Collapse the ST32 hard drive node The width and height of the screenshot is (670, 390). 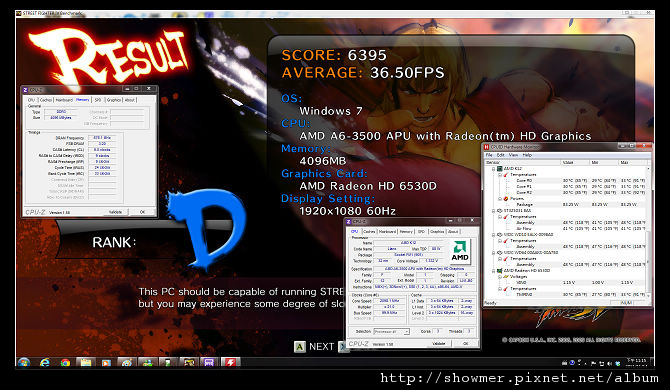tap(494, 211)
